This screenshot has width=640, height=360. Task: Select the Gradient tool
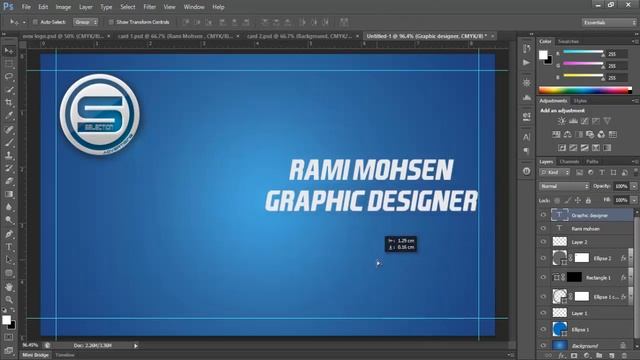click(9, 194)
